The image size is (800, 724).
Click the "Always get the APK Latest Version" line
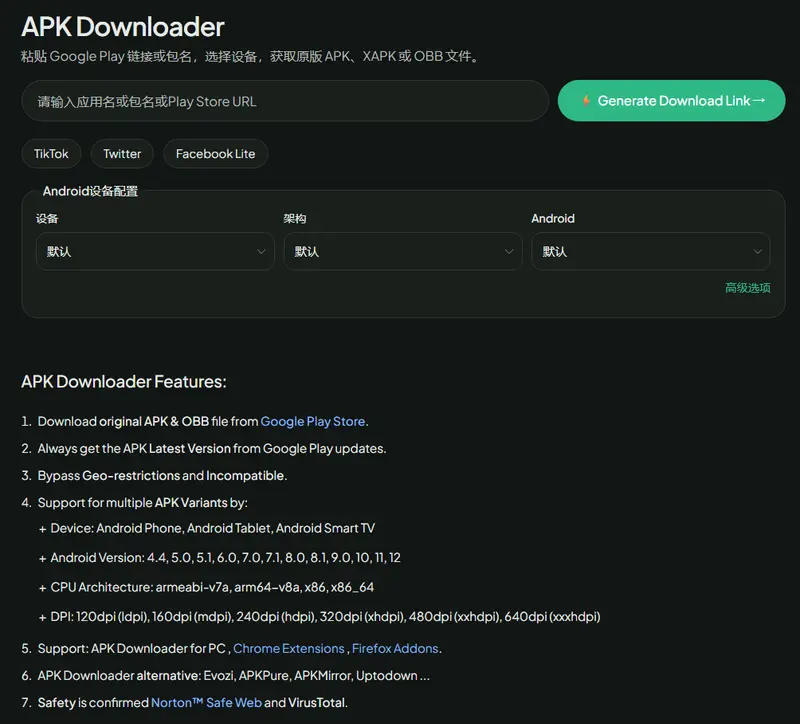[x=212, y=448]
